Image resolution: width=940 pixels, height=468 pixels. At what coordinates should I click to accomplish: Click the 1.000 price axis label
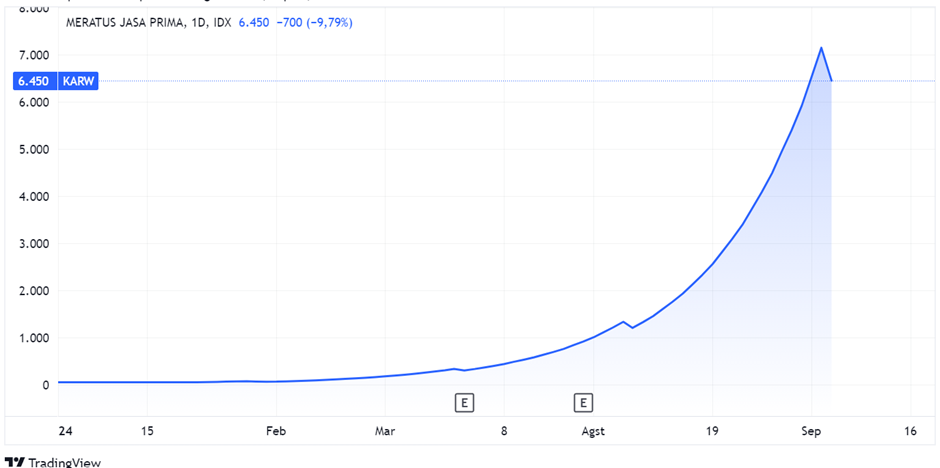pyautogui.click(x=34, y=338)
